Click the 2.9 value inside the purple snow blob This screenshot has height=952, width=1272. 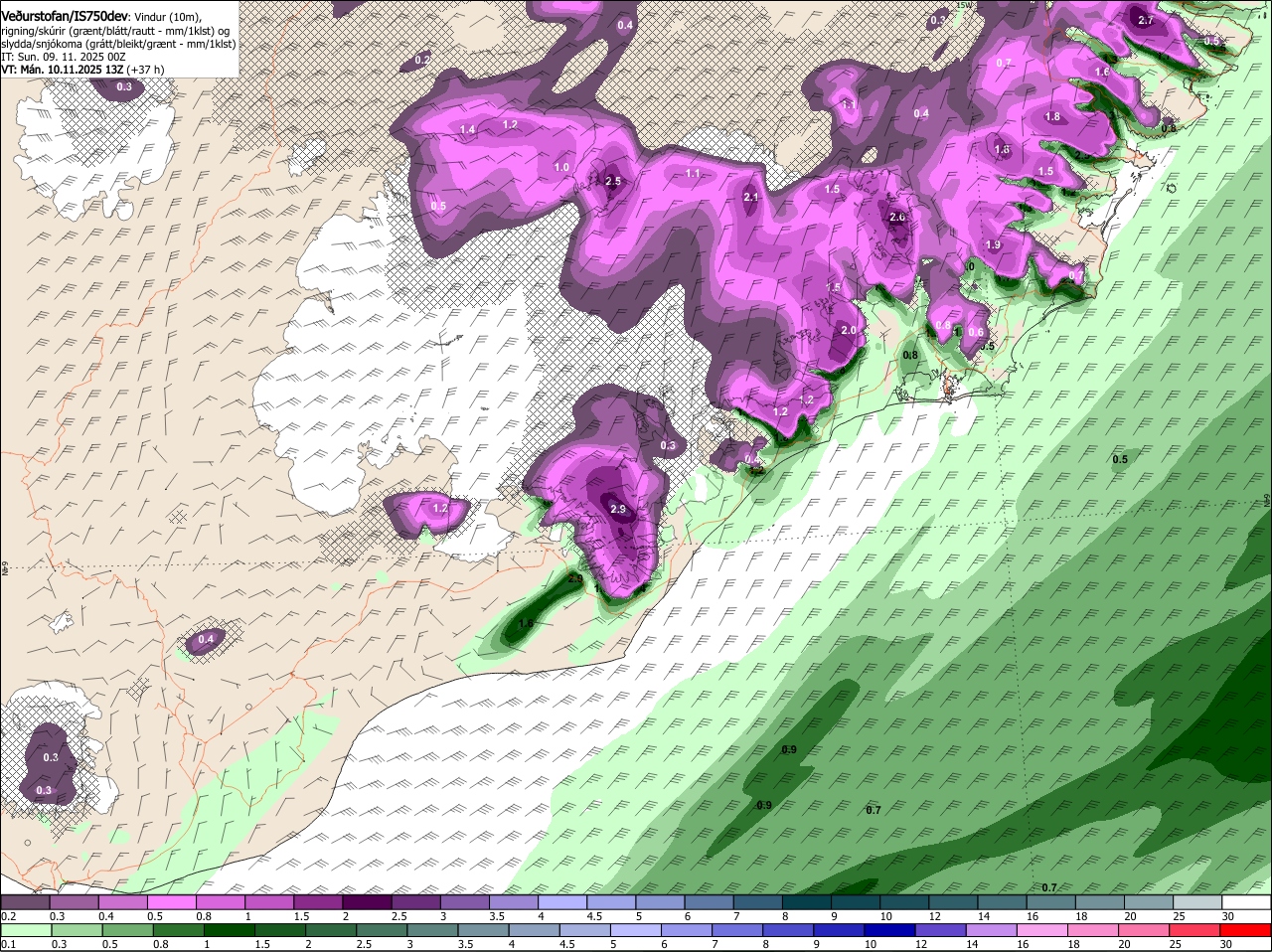point(618,510)
